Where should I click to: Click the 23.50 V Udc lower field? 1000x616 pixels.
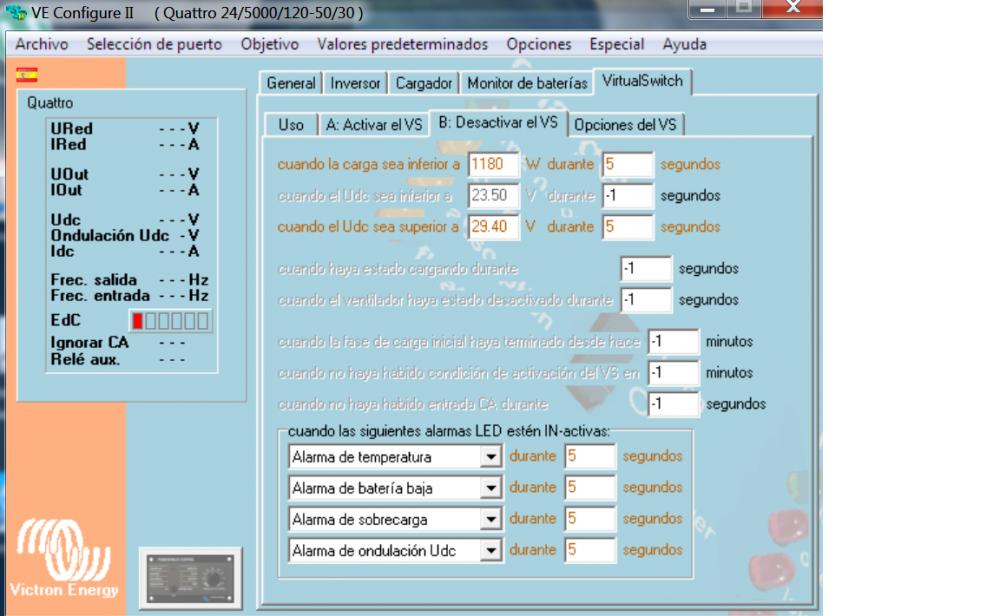493,196
